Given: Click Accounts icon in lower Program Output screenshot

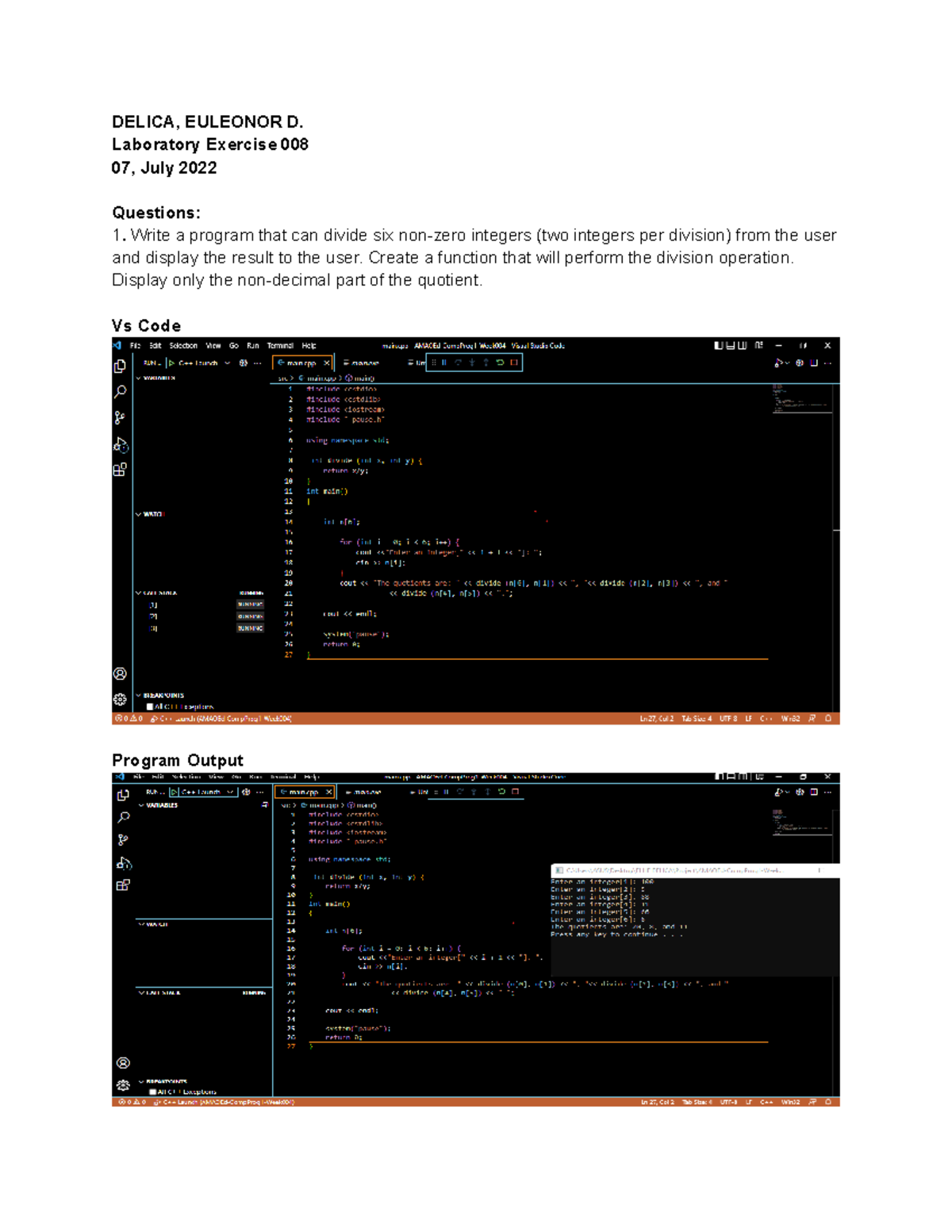Looking at the screenshot, I should pyautogui.click(x=123, y=1063).
